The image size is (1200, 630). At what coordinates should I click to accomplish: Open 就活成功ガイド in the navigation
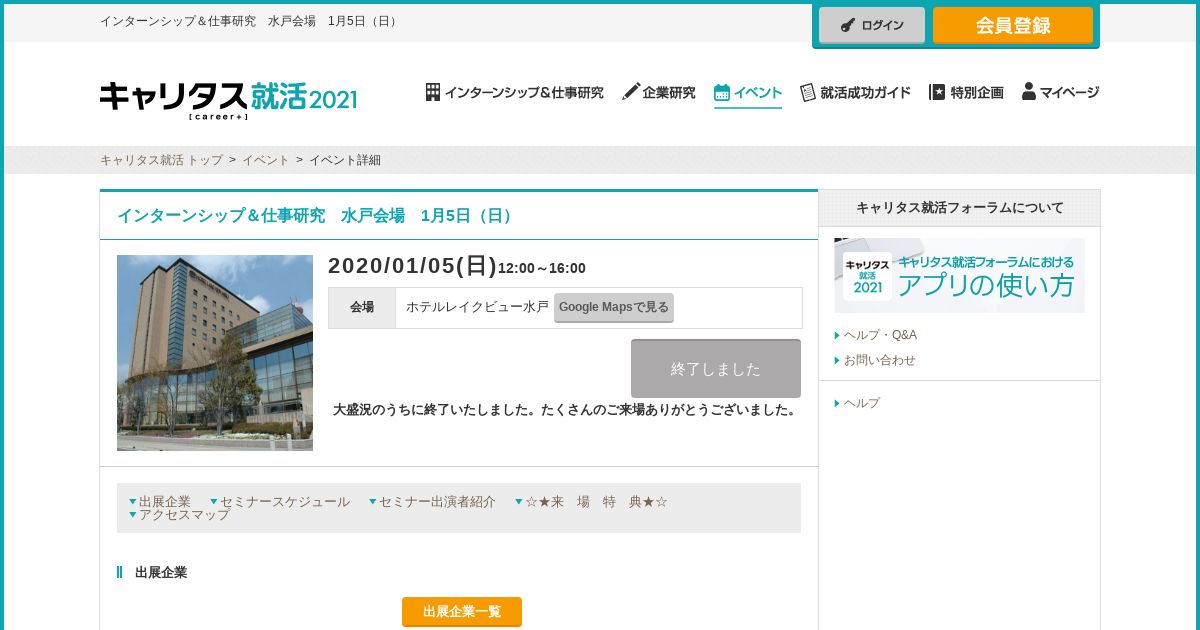point(856,92)
